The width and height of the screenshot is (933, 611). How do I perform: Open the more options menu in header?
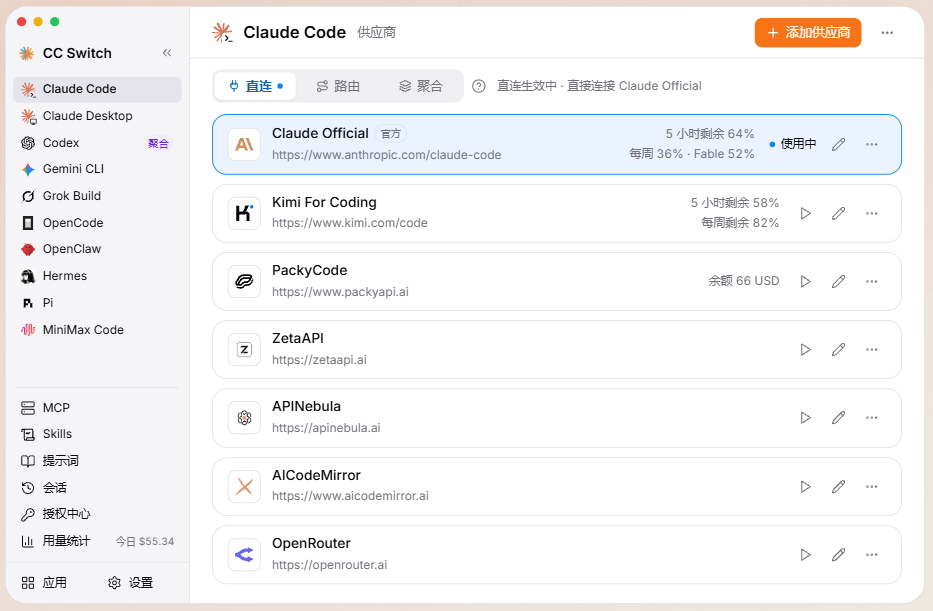pos(887,33)
